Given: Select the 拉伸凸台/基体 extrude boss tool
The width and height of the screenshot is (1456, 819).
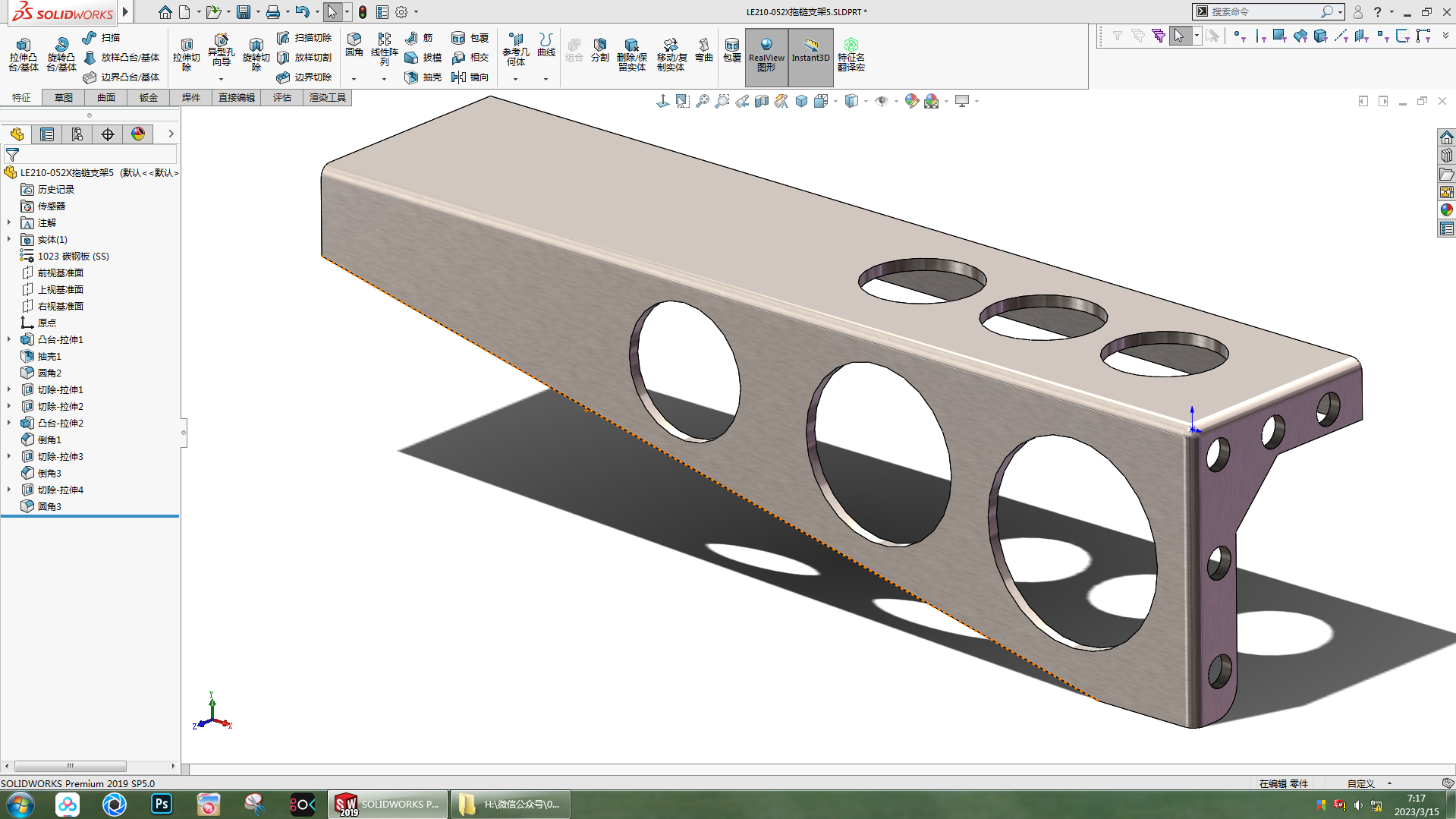Looking at the screenshot, I should coord(24,55).
